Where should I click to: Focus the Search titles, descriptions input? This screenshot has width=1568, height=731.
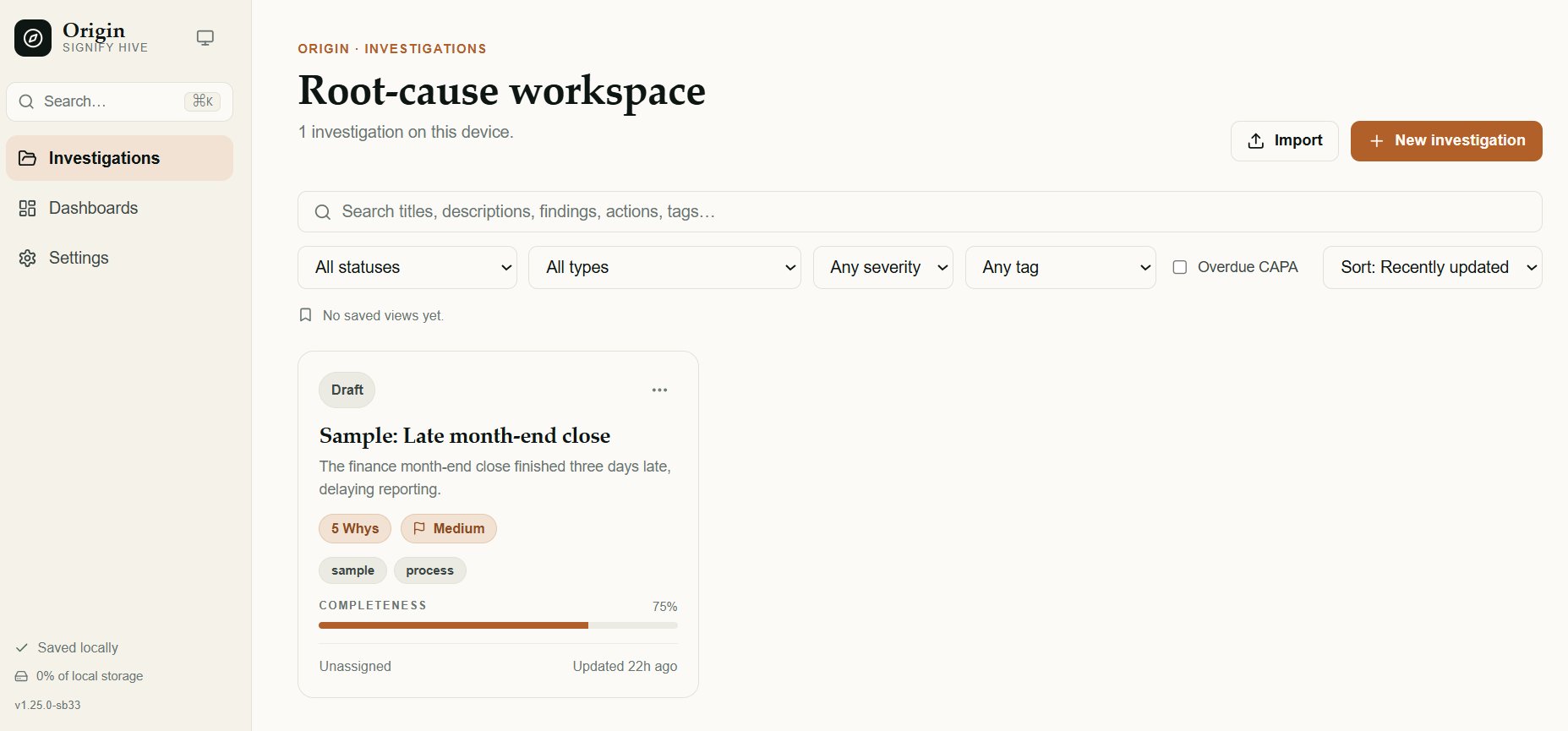tap(920, 212)
